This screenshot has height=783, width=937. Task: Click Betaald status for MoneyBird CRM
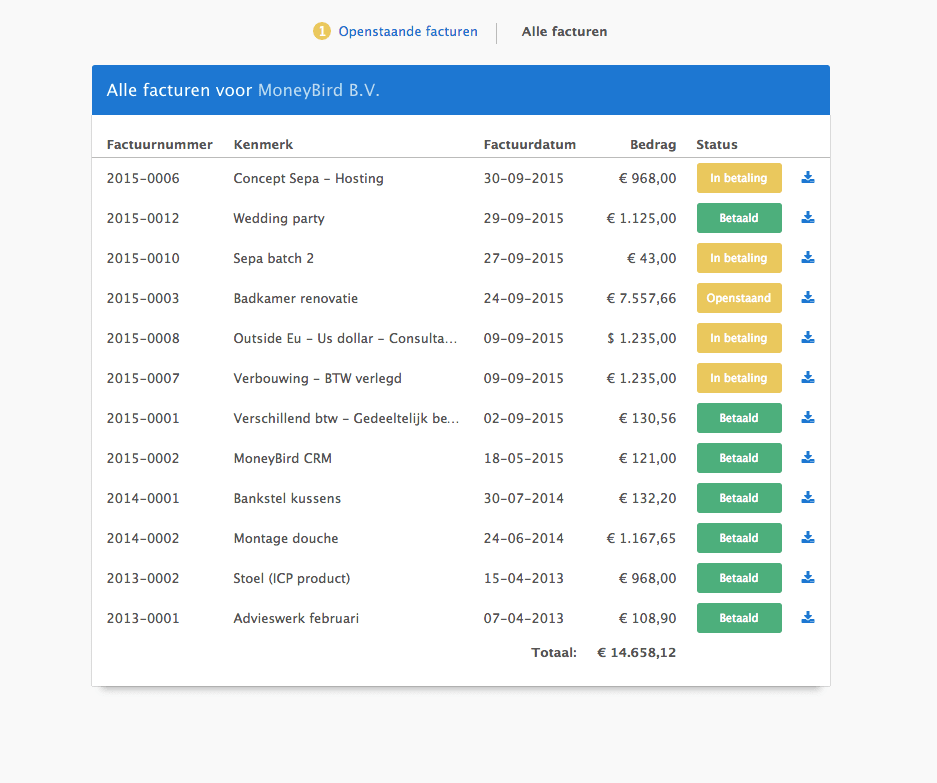[739, 458]
